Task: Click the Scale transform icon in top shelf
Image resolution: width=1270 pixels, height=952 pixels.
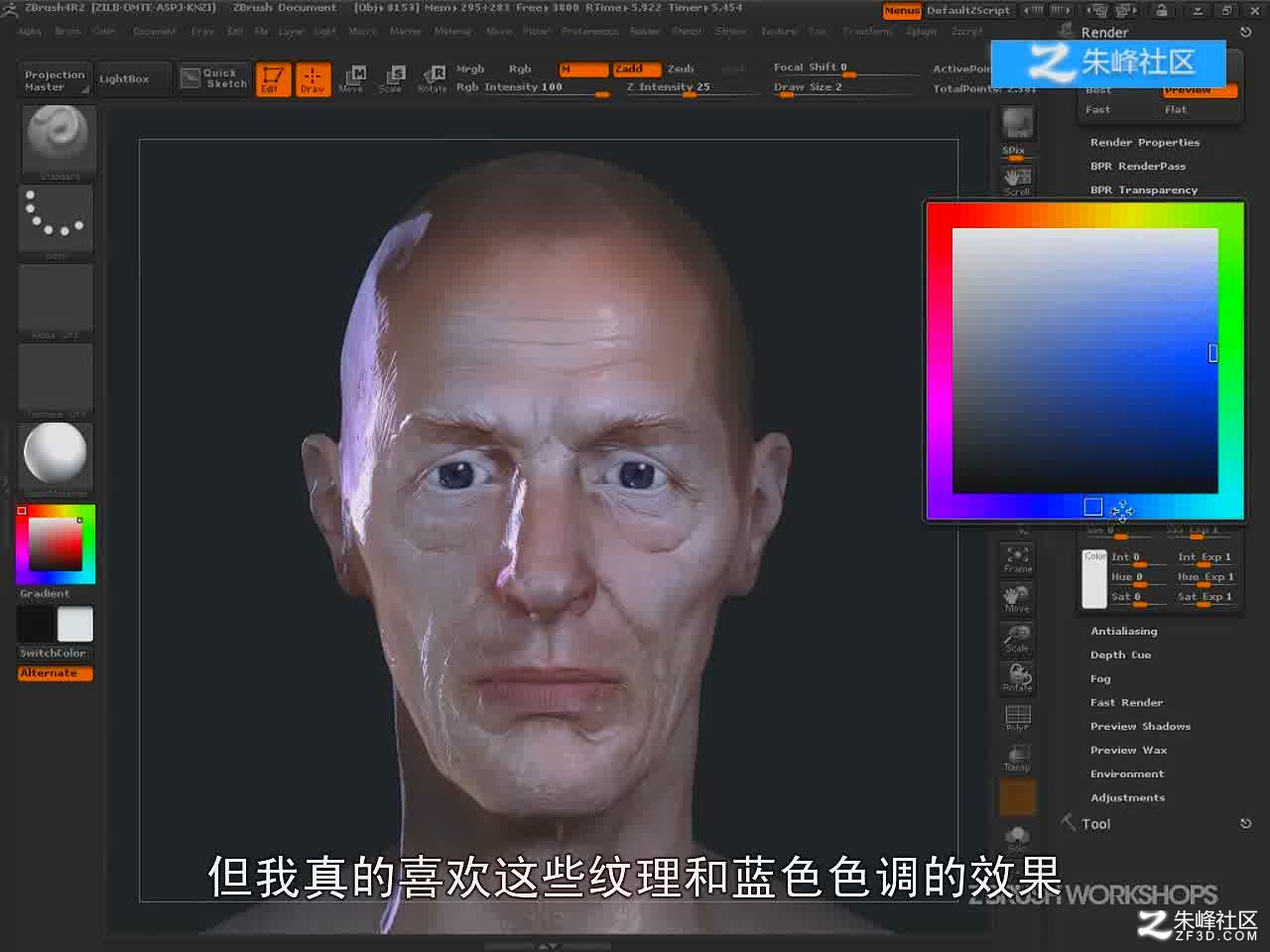Action: [x=392, y=78]
